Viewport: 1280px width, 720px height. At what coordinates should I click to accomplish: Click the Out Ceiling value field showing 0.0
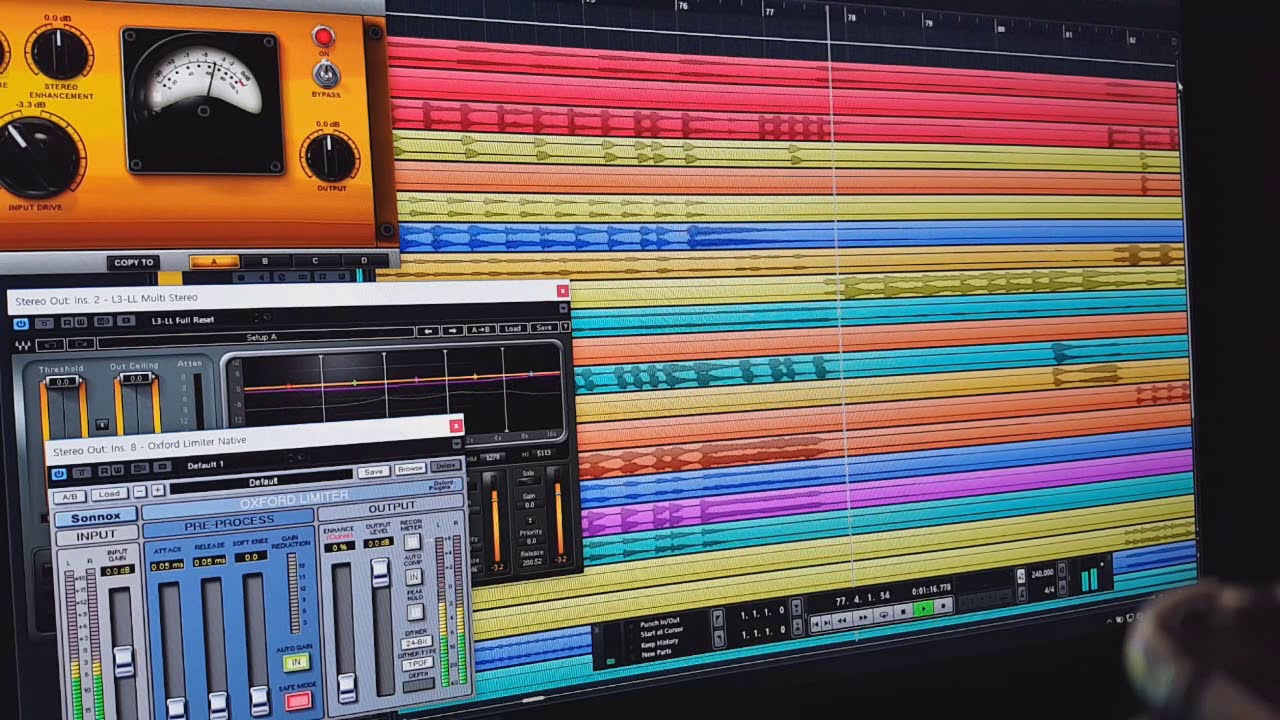[x=136, y=378]
